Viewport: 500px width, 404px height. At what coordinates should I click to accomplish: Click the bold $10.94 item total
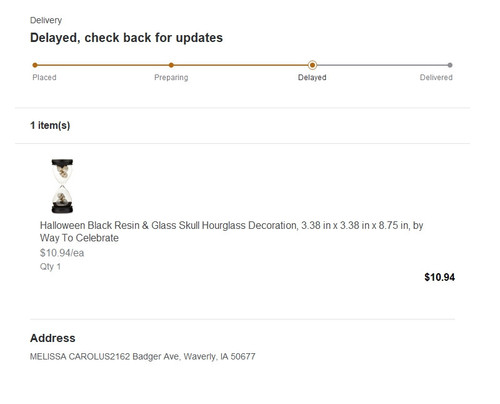point(439,277)
